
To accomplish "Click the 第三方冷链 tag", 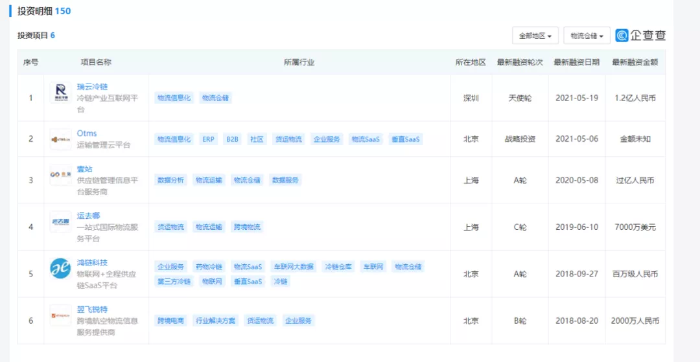I will coord(174,281).
